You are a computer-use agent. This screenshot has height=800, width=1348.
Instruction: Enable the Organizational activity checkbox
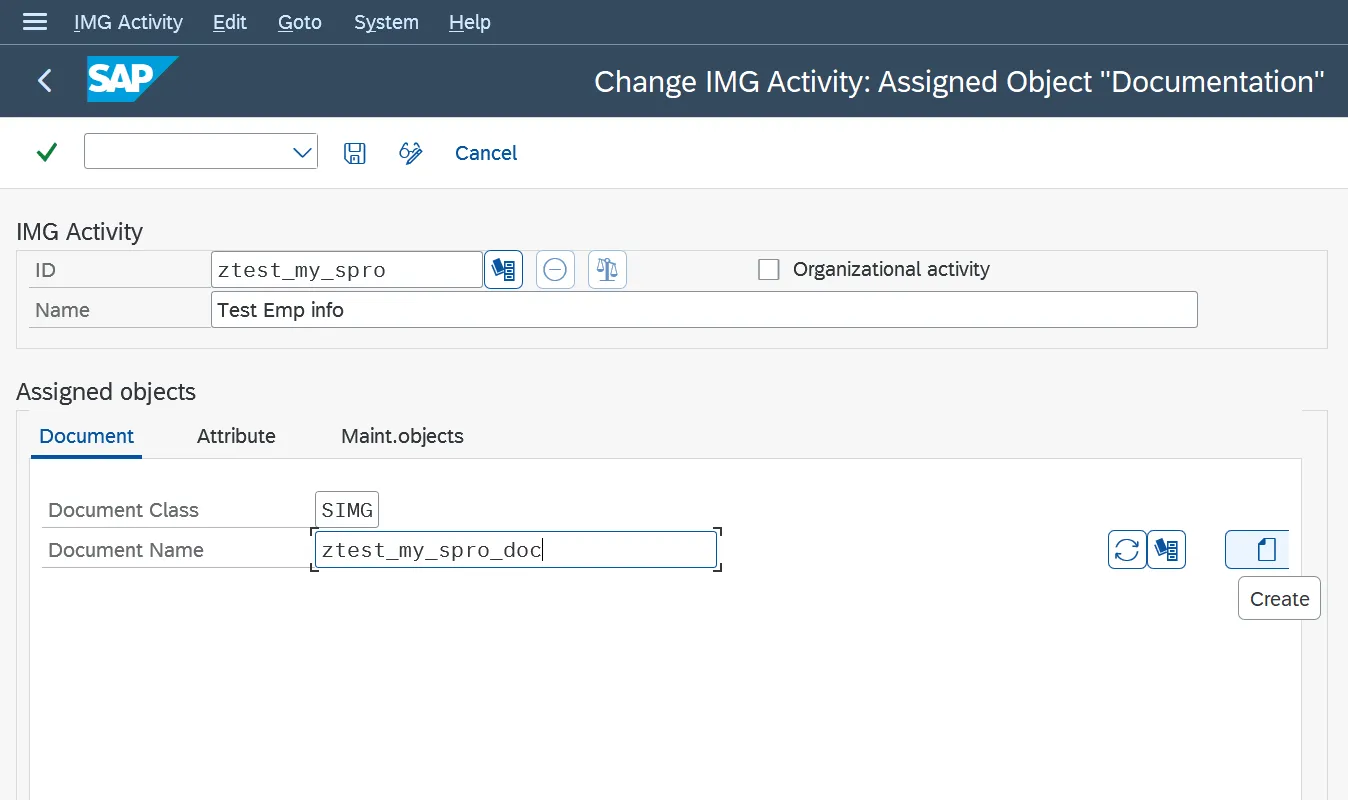coord(768,269)
